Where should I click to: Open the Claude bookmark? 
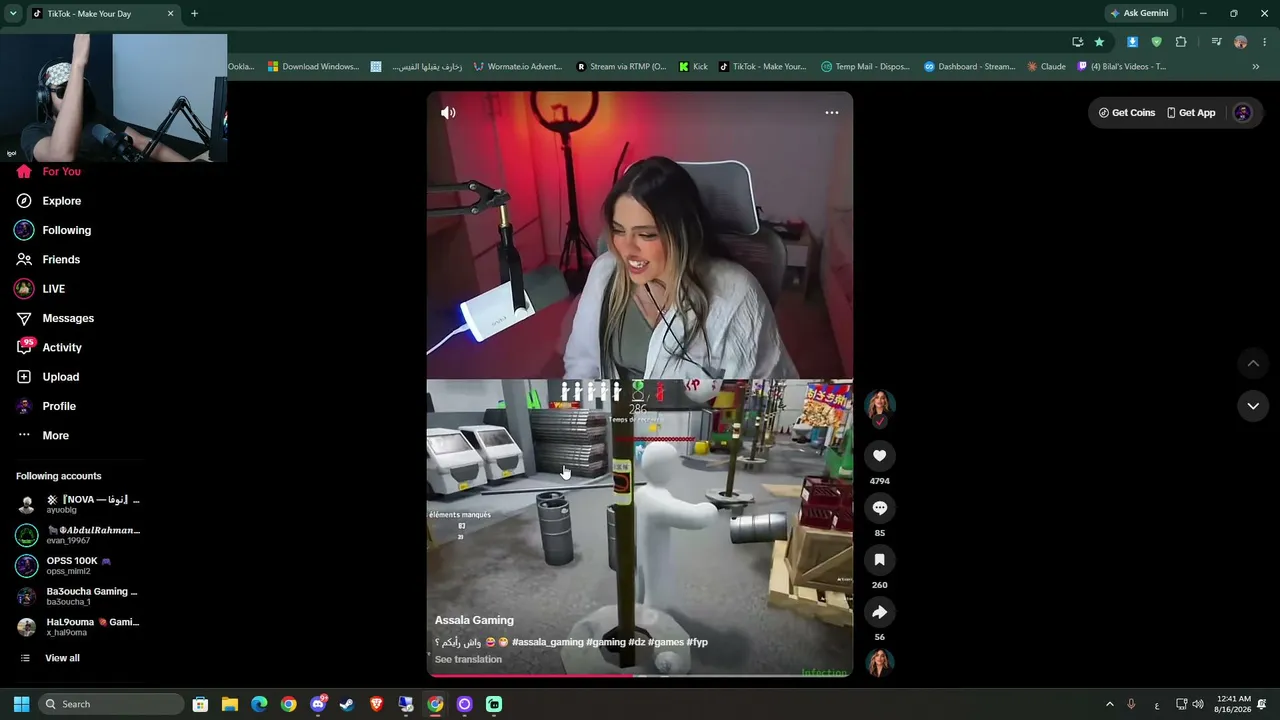pos(1047,67)
